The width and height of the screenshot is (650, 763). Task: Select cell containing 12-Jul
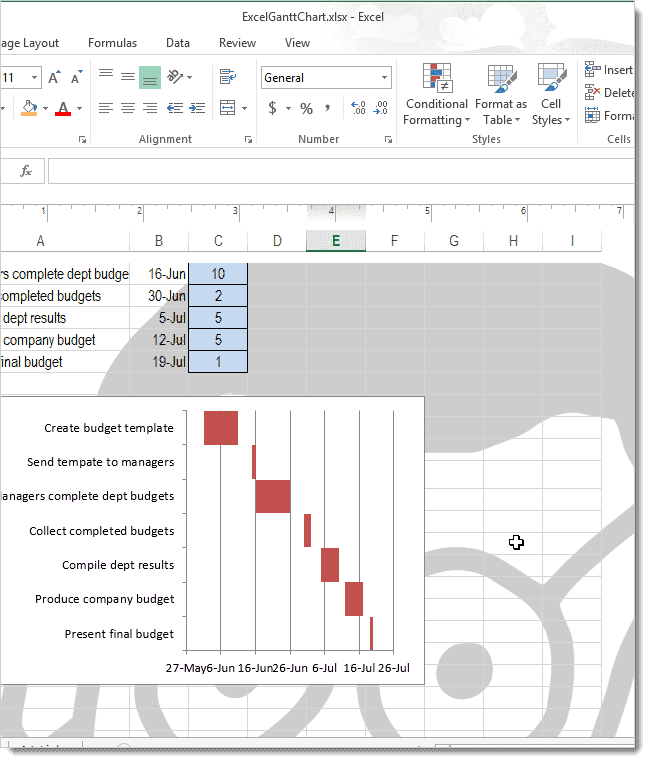pyautogui.click(x=159, y=340)
